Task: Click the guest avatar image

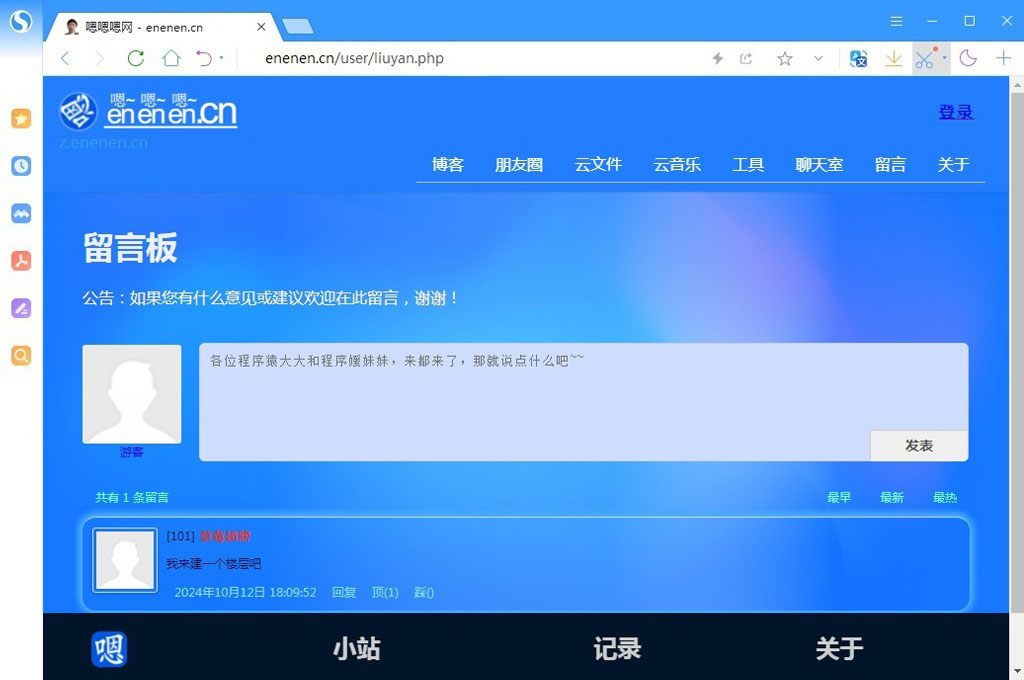Action: (x=132, y=394)
